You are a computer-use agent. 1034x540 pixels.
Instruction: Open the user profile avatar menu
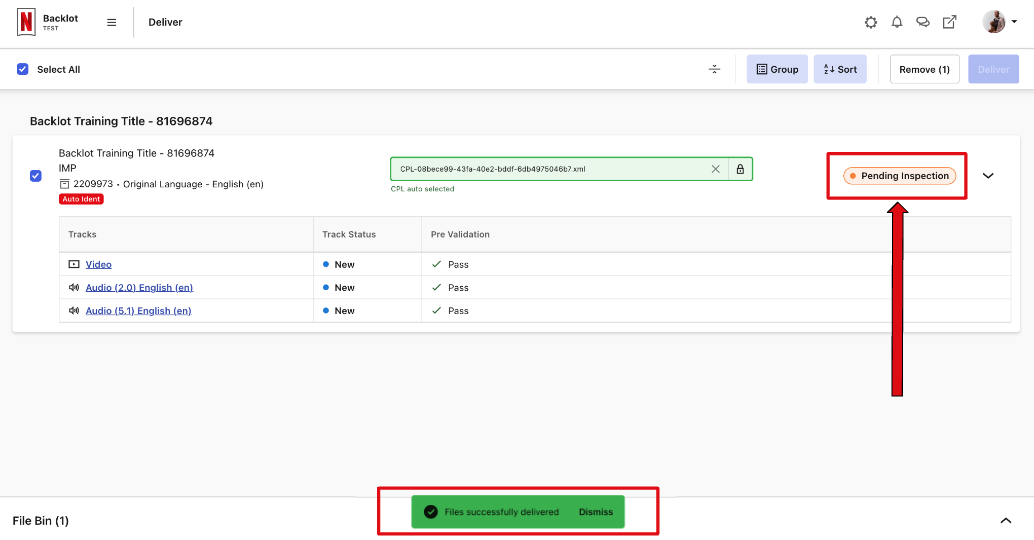coord(1000,22)
